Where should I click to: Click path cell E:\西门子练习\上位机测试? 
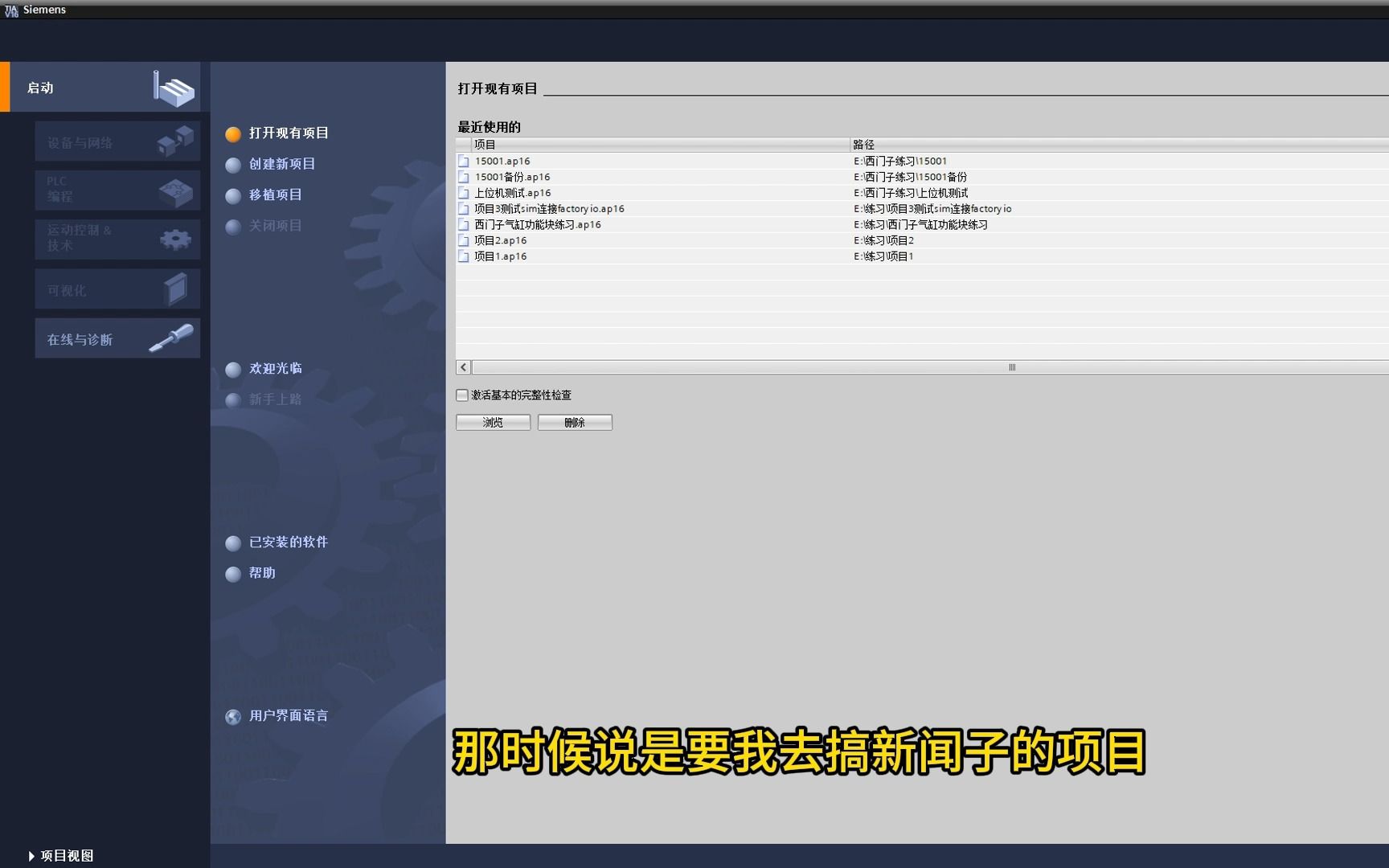[x=911, y=193]
